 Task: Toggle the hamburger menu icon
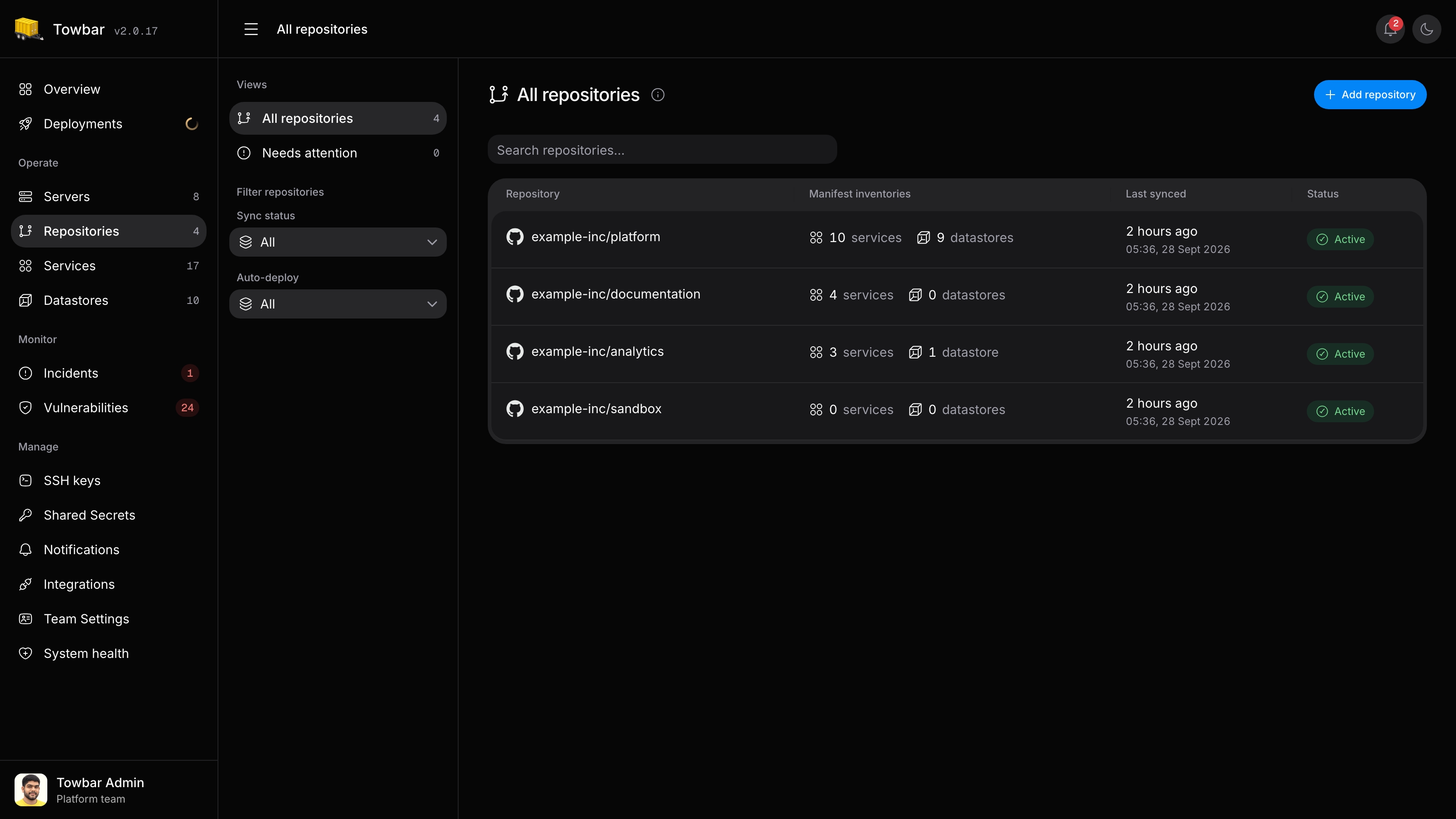click(251, 30)
